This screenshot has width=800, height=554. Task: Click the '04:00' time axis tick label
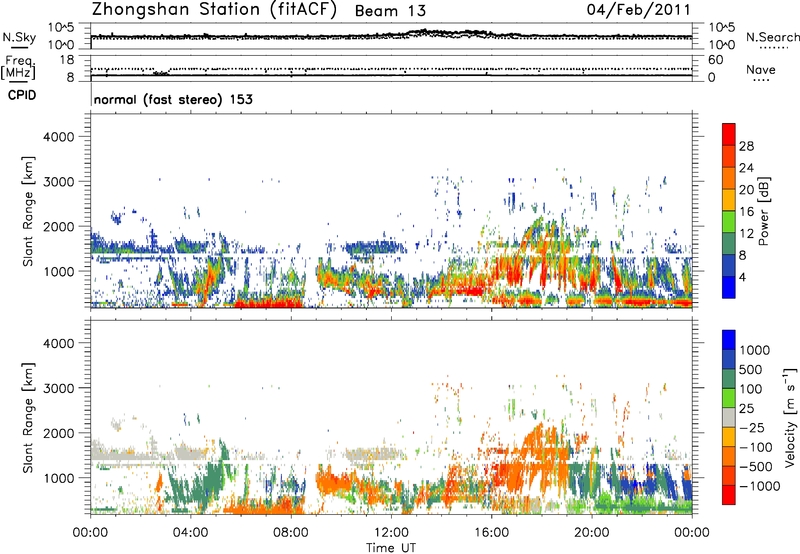click(x=191, y=533)
